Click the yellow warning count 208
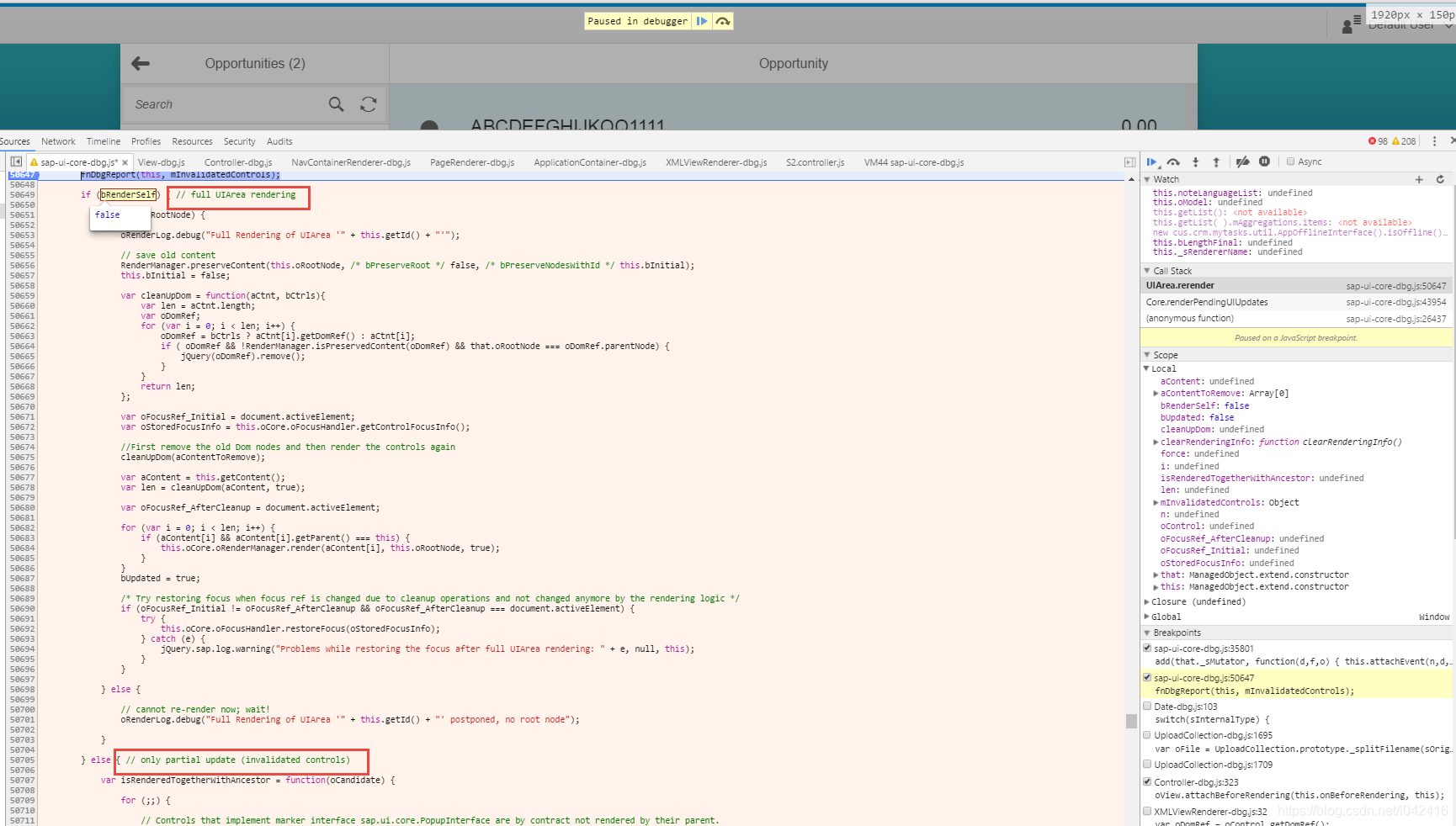The image size is (1456, 826). (x=1404, y=141)
